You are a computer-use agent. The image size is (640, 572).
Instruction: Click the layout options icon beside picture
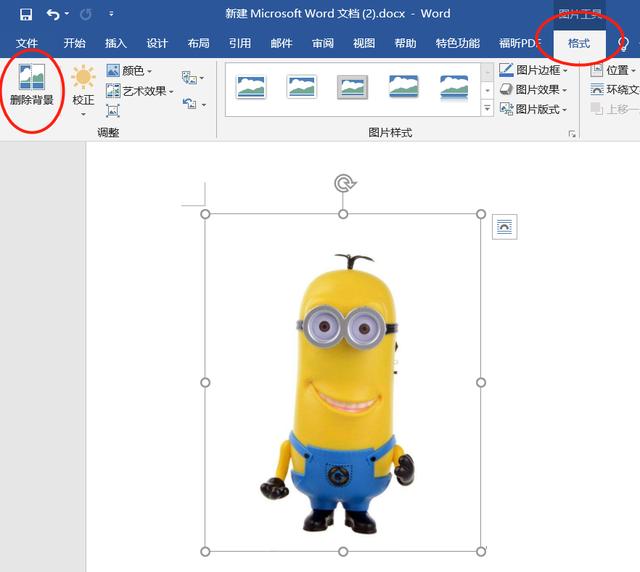505,228
